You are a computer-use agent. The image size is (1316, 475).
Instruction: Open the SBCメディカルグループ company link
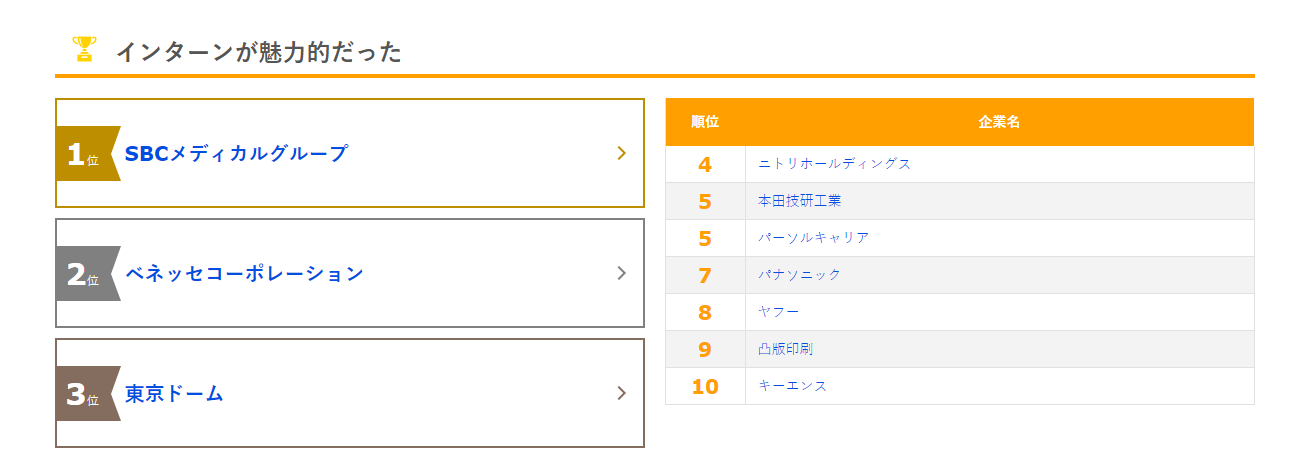pos(236,154)
